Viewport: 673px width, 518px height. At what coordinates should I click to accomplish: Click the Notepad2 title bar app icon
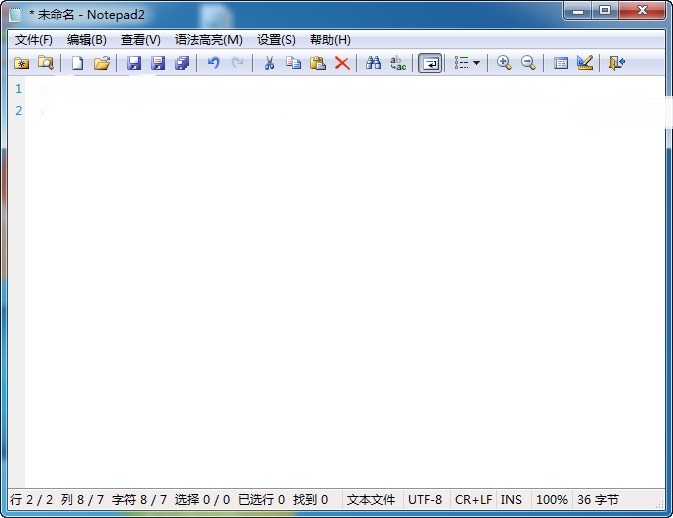coord(15,15)
